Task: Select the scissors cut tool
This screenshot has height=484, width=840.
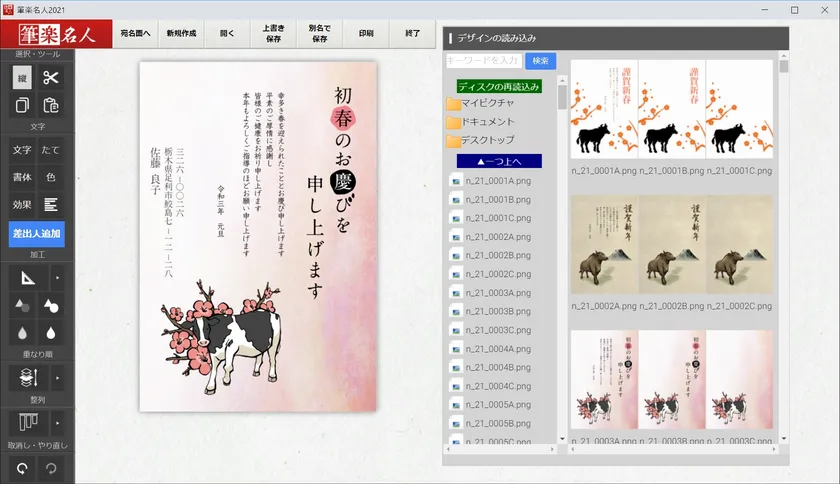Action: pos(51,78)
